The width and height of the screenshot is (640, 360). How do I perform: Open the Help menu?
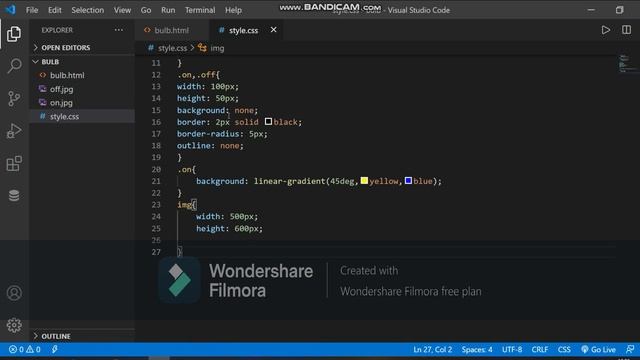coord(233,10)
